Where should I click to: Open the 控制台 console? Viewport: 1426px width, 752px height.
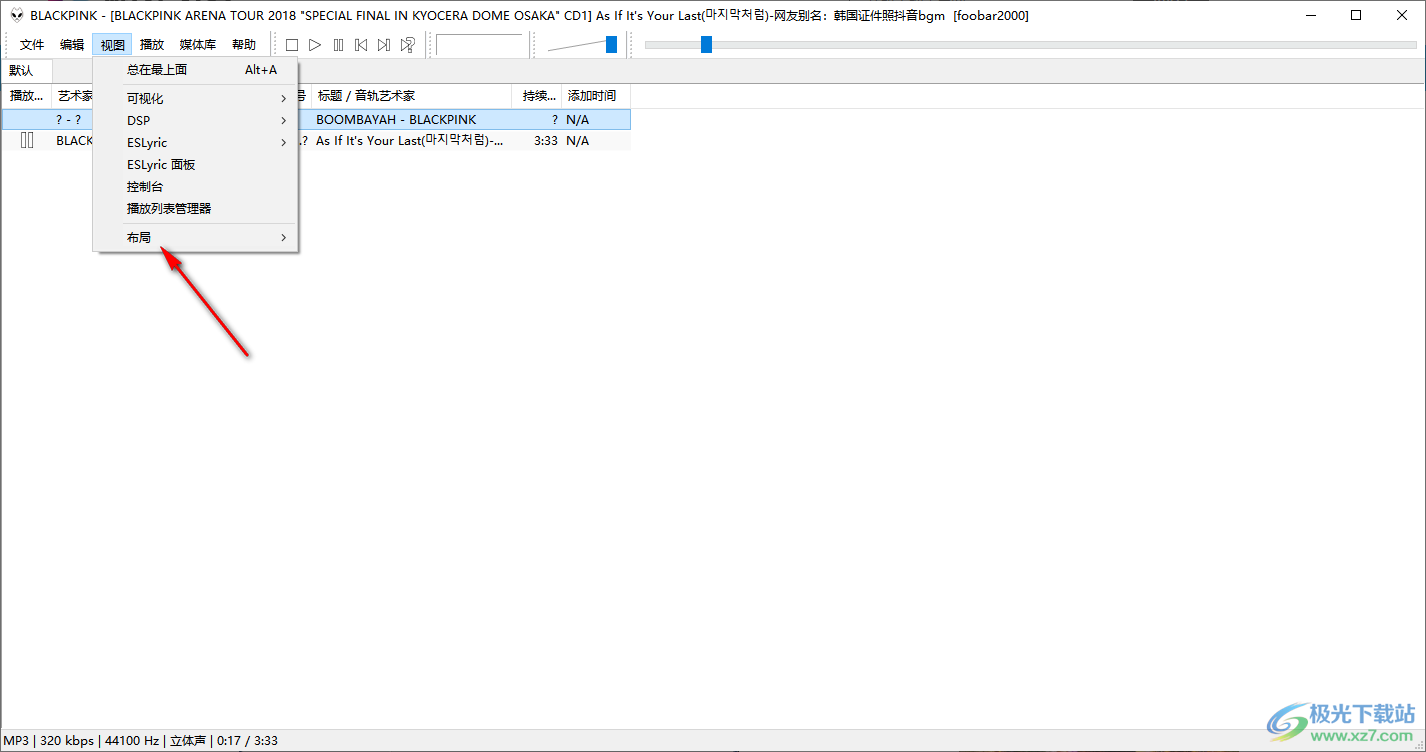(196, 187)
